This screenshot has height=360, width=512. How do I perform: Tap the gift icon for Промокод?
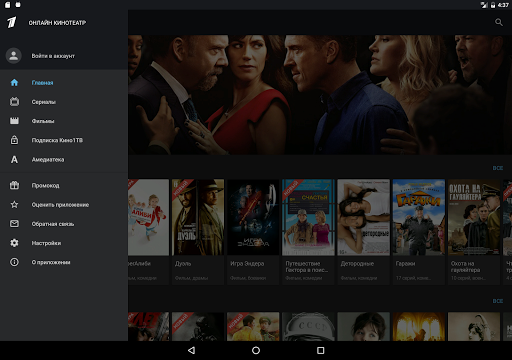pos(14,185)
